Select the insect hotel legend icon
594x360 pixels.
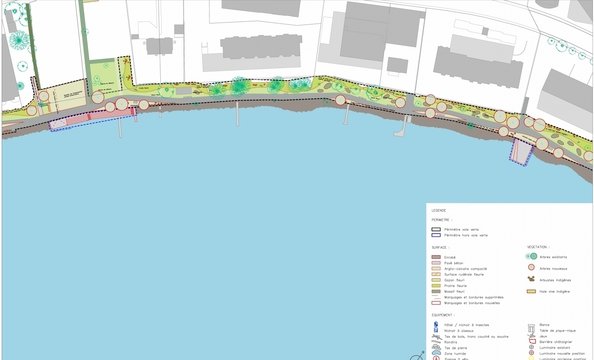(436, 324)
